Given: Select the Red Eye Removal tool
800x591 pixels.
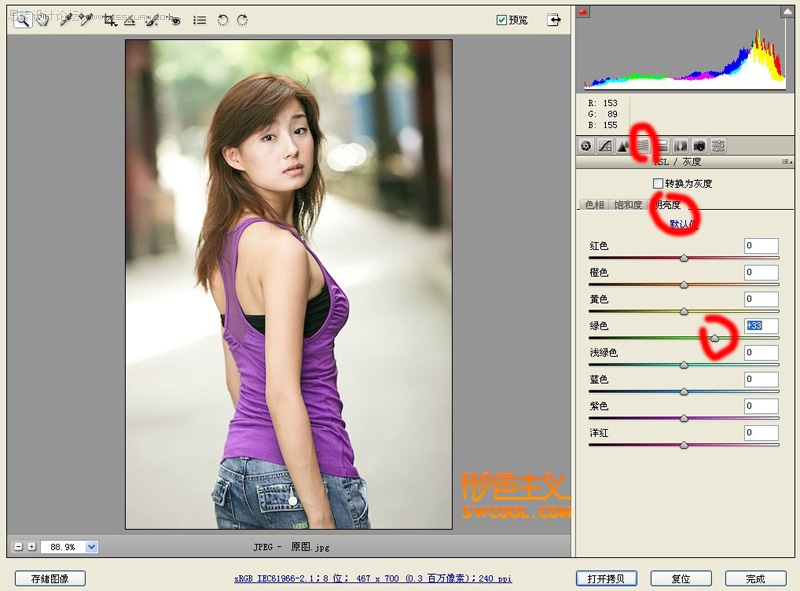Looking at the screenshot, I should 175,20.
